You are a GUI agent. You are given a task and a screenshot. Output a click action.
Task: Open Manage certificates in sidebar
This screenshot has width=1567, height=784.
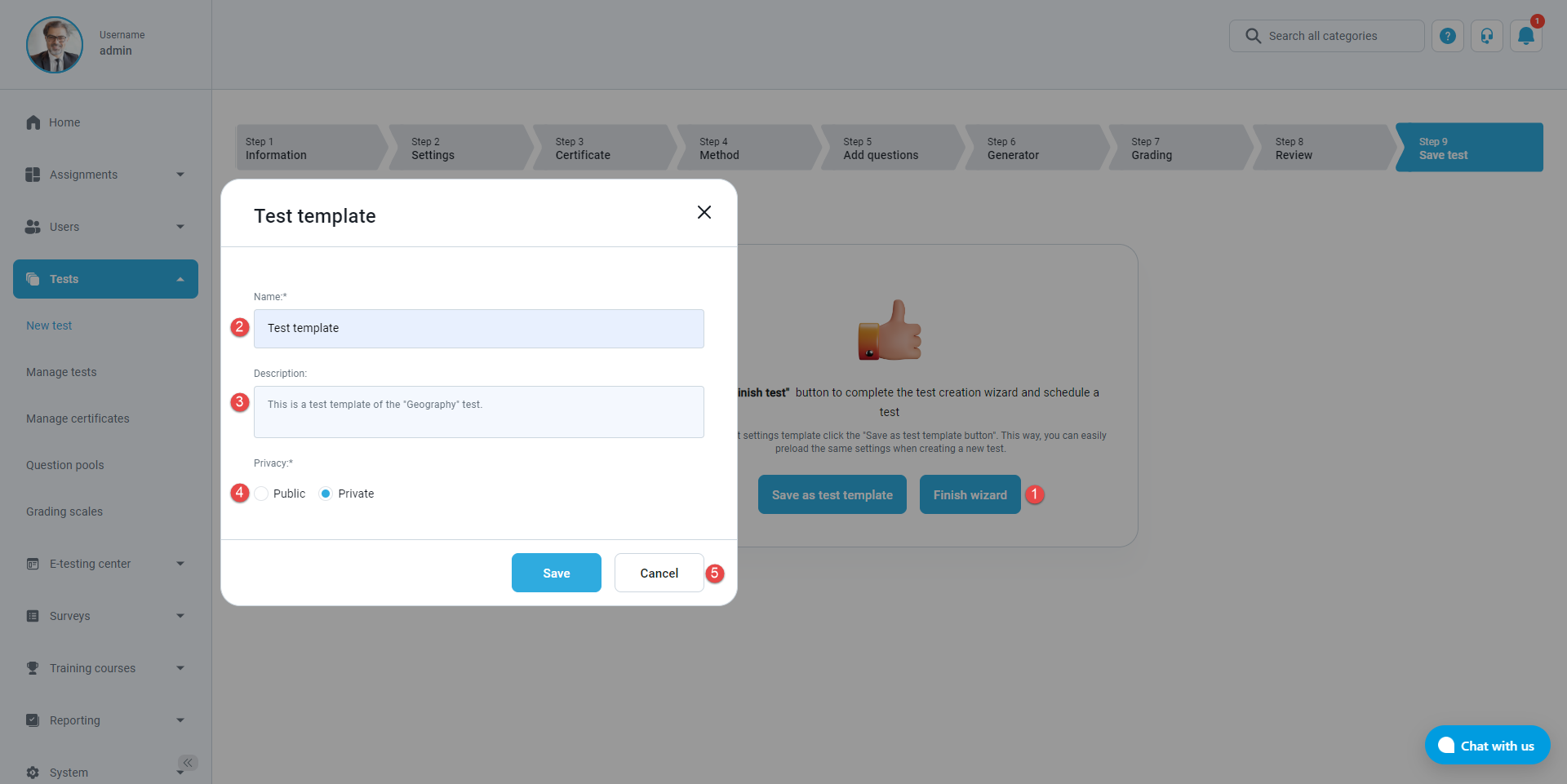78,419
